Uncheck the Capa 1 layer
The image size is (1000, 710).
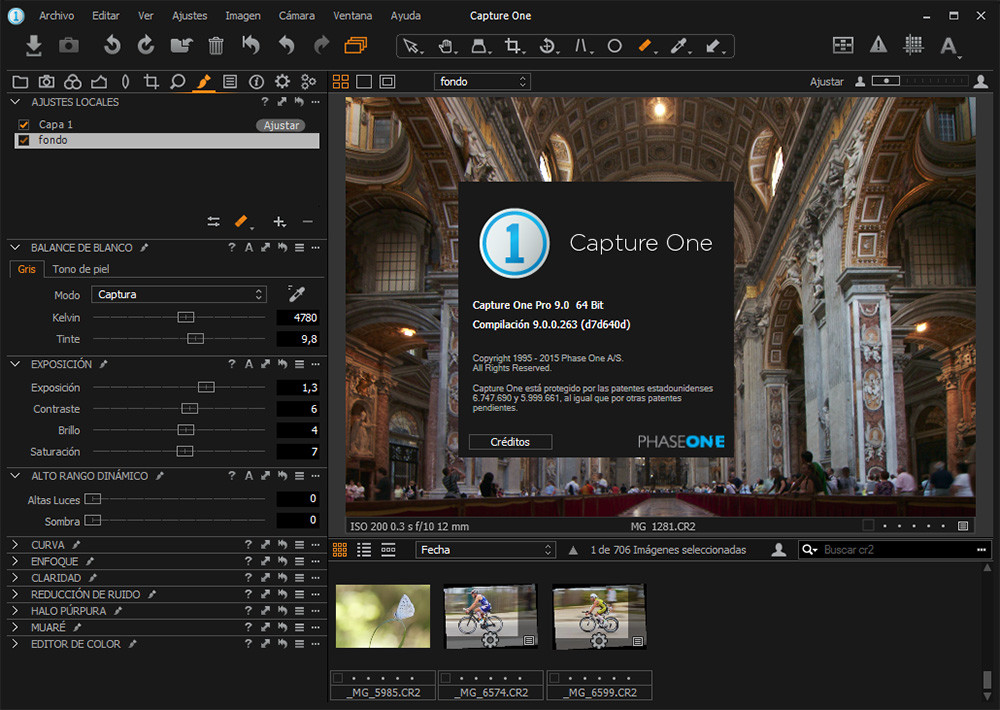[24, 124]
